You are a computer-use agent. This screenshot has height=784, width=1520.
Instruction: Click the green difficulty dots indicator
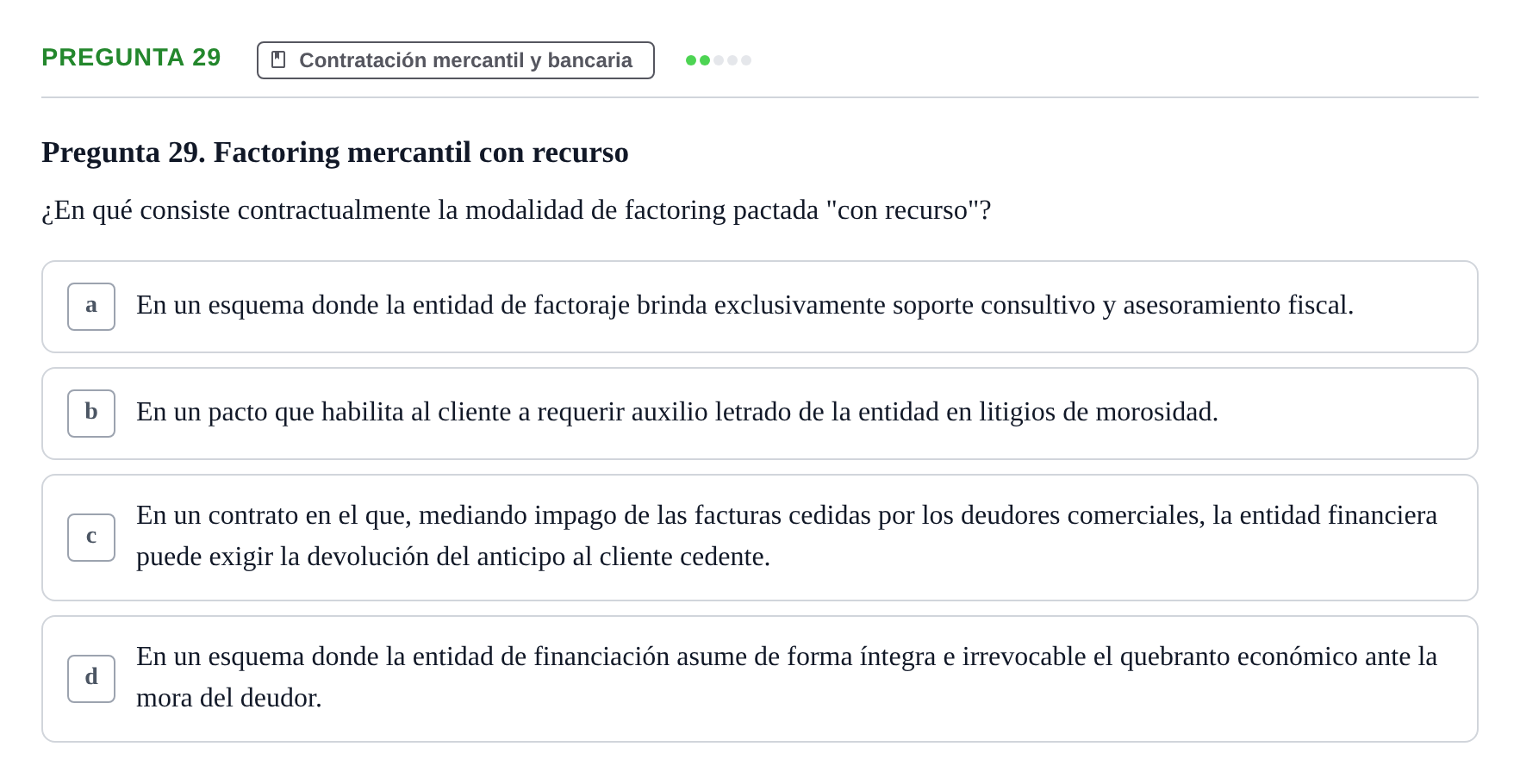pyautogui.click(x=719, y=60)
